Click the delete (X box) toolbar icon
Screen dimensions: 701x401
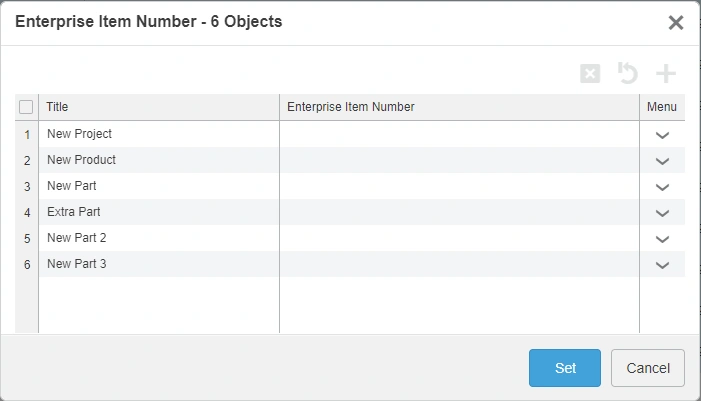(x=590, y=73)
